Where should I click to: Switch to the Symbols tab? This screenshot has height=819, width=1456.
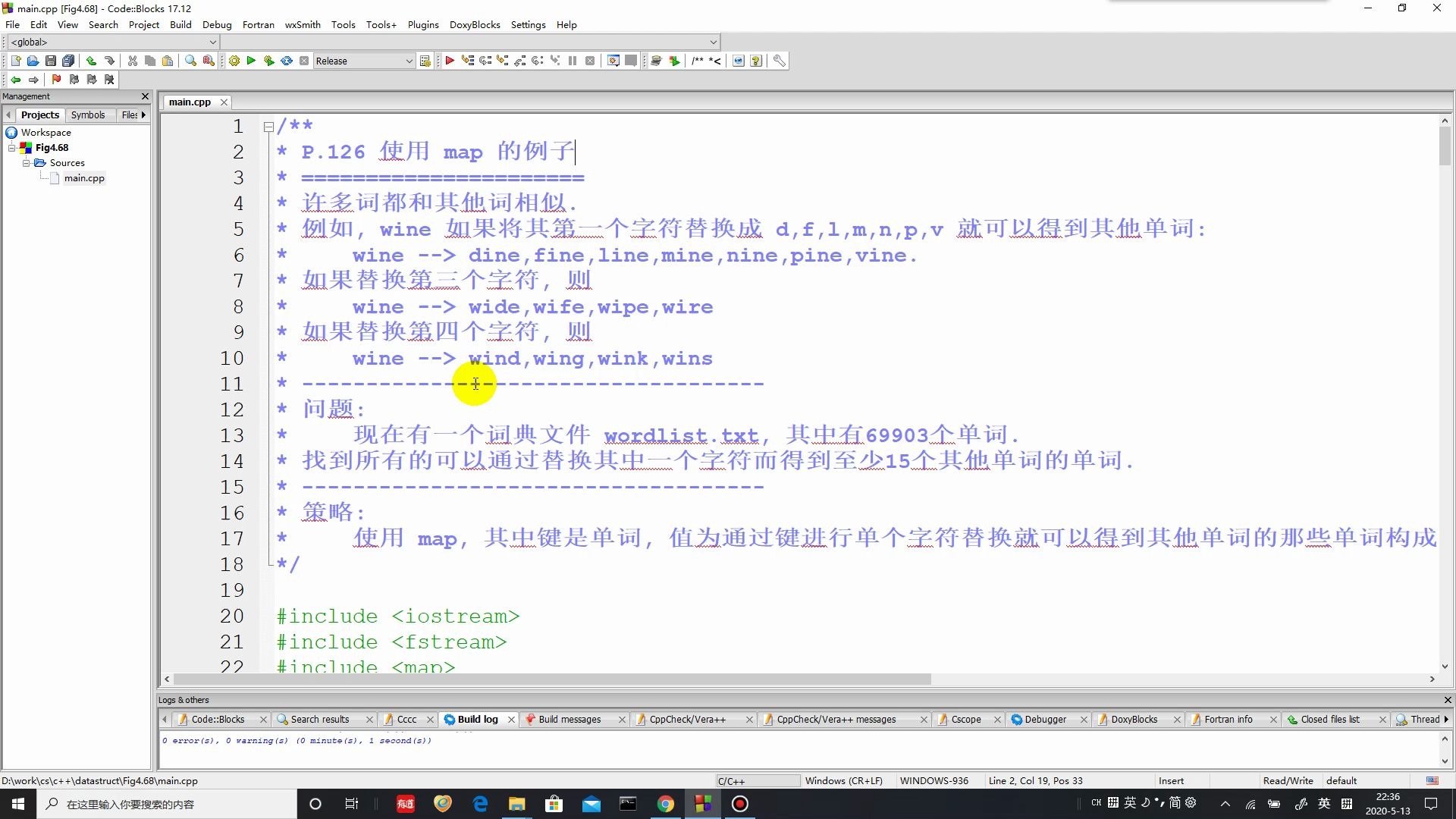[x=88, y=115]
